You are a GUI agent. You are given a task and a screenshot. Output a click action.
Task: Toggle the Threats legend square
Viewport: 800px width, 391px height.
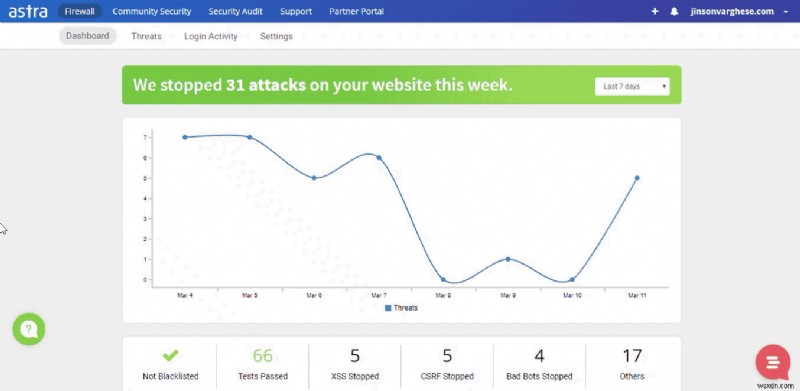point(388,308)
